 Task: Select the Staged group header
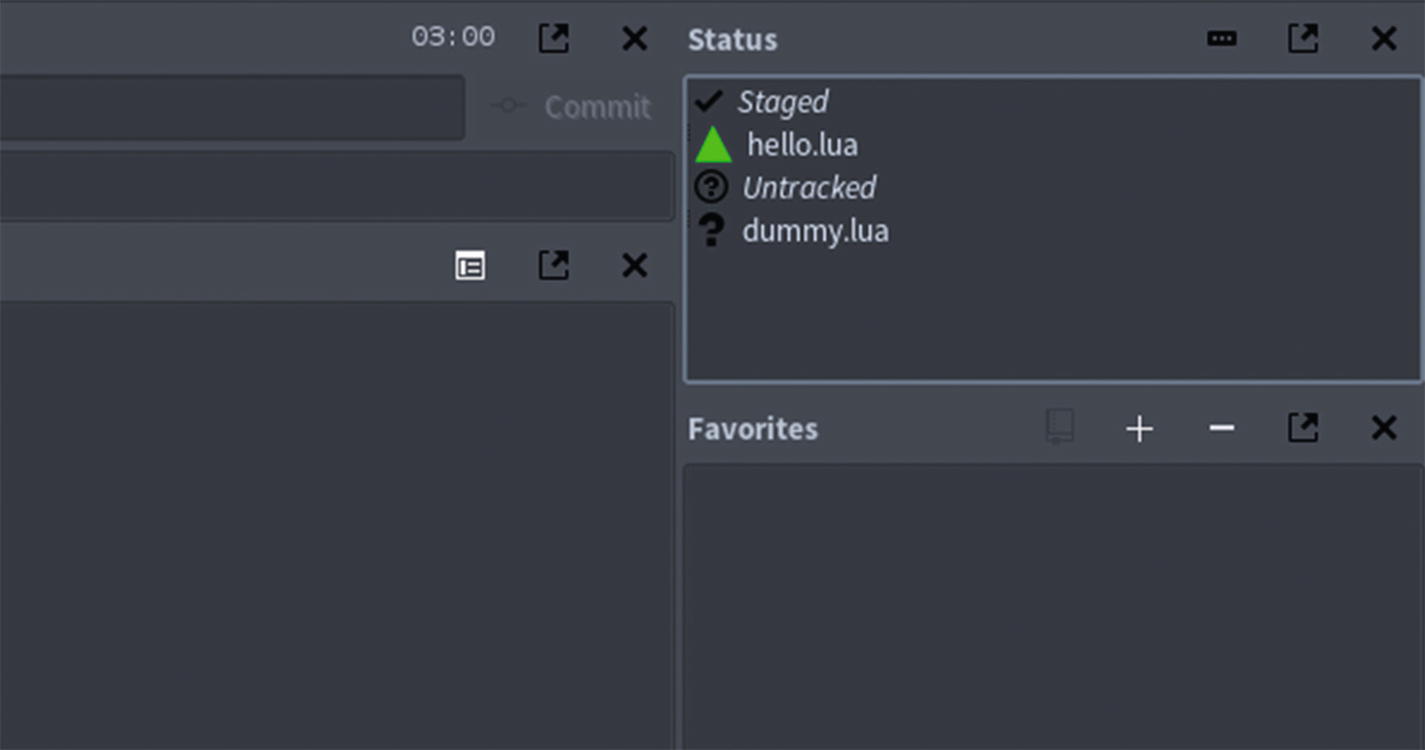click(783, 102)
